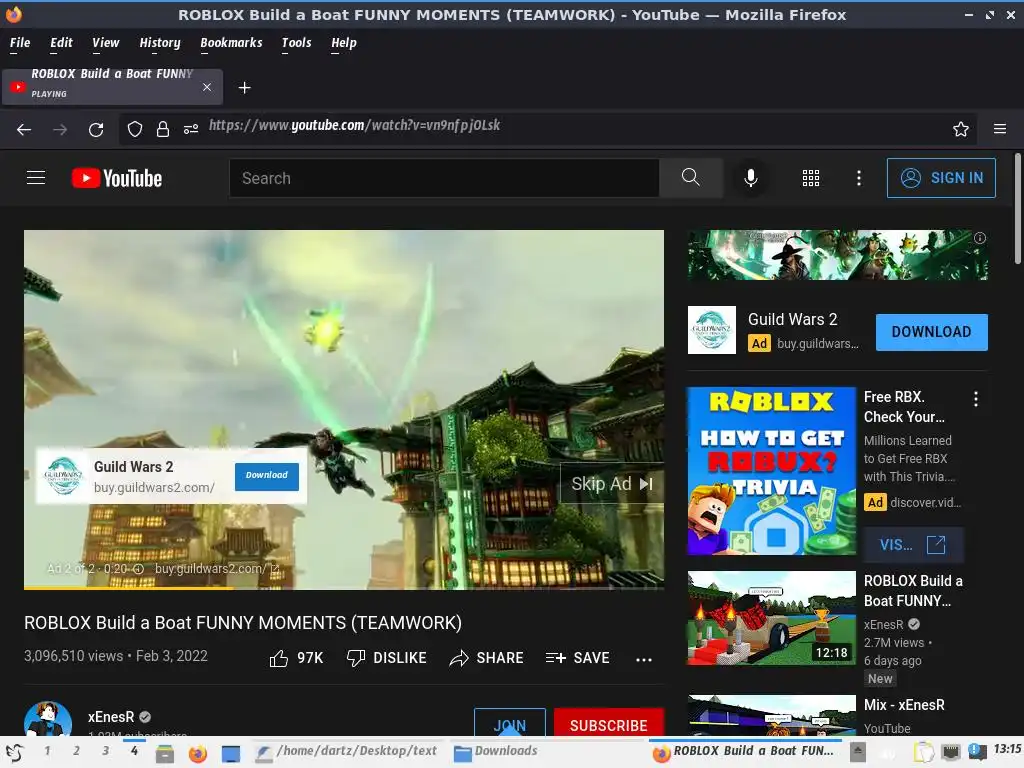Click the search magnifier button
Screen dimensions: 1024x768
tap(690, 178)
